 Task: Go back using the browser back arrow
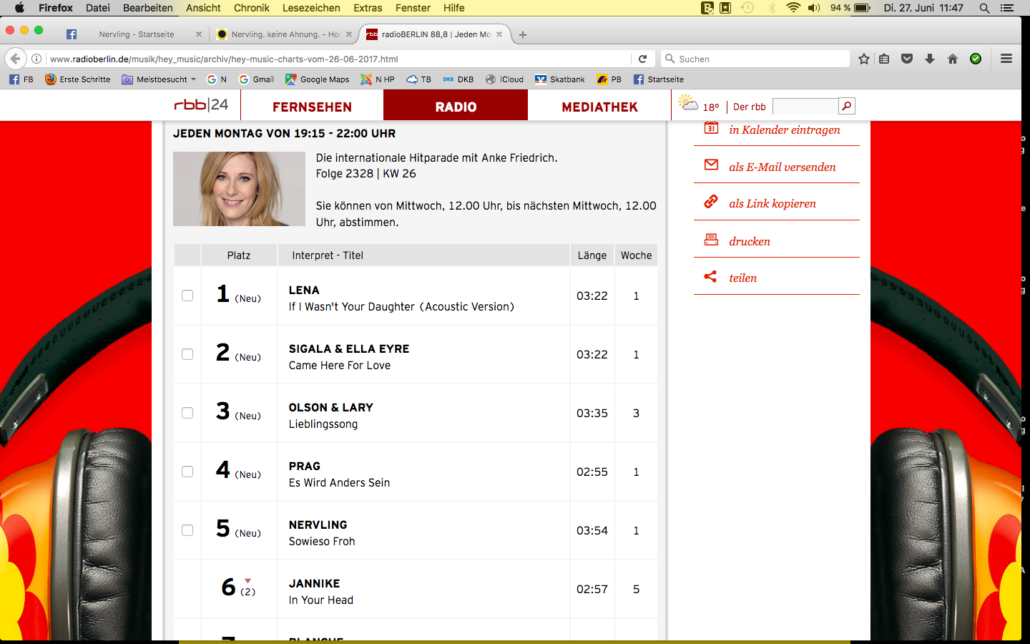tap(15, 58)
